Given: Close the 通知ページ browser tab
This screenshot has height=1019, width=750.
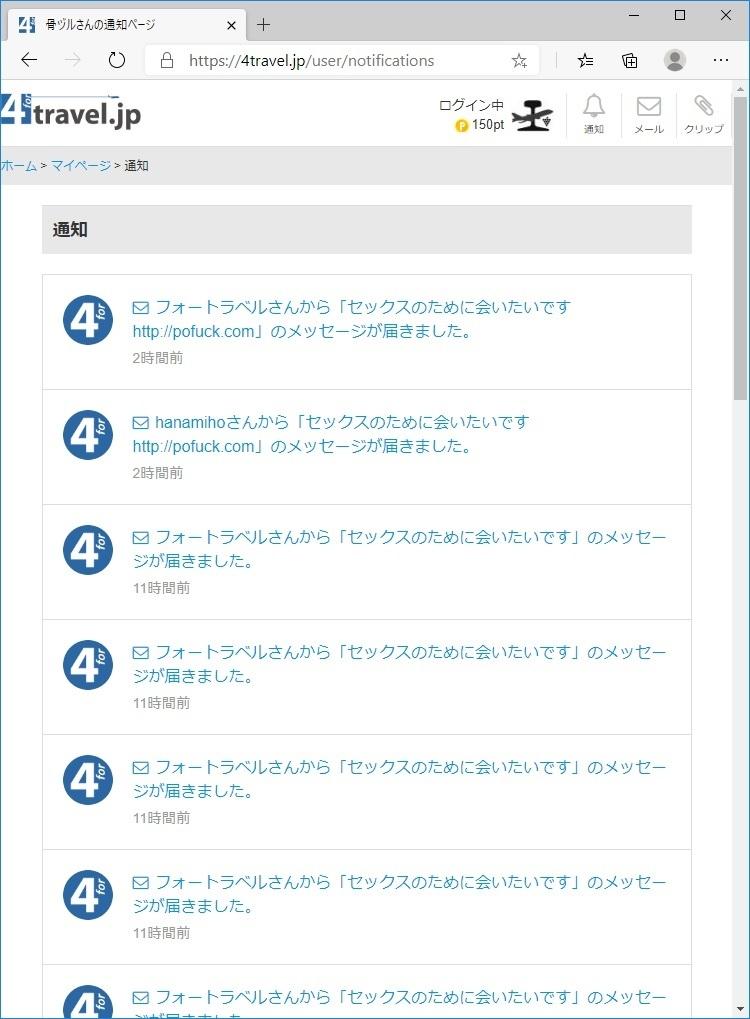Looking at the screenshot, I should [x=231, y=25].
